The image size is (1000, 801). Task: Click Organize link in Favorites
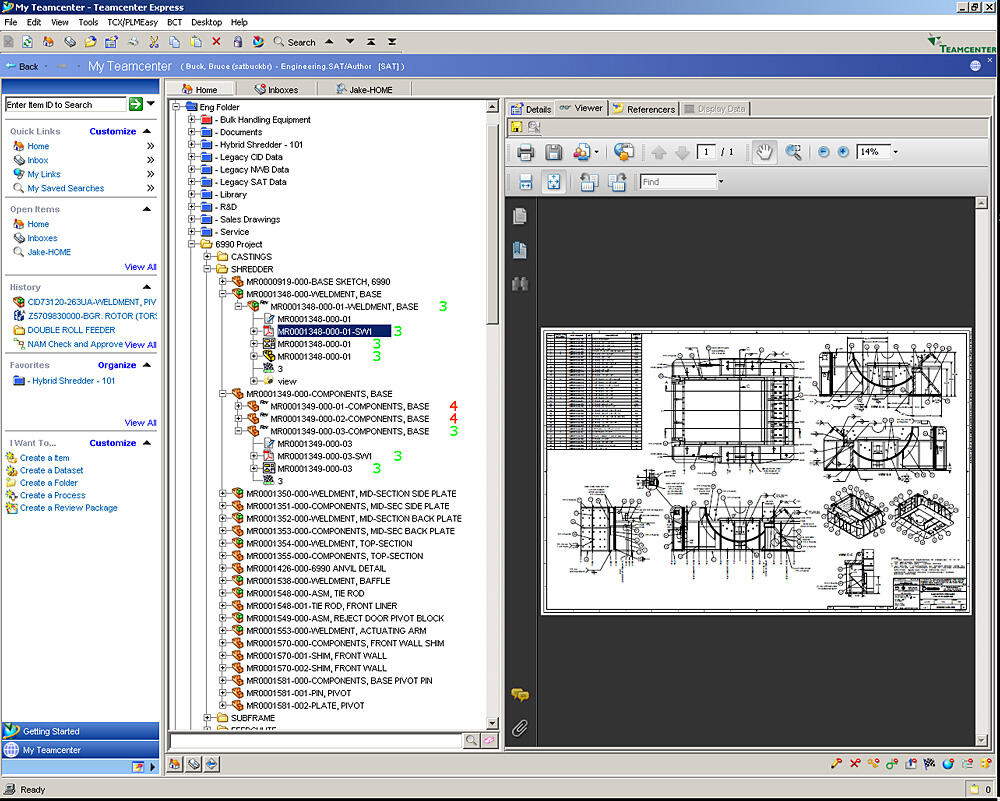pyautogui.click(x=117, y=365)
